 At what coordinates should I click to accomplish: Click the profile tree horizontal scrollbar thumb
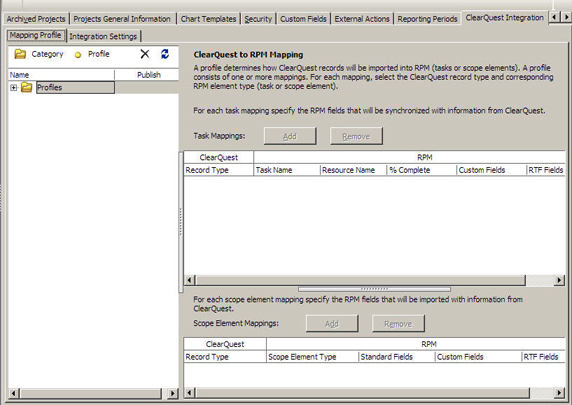pos(90,393)
